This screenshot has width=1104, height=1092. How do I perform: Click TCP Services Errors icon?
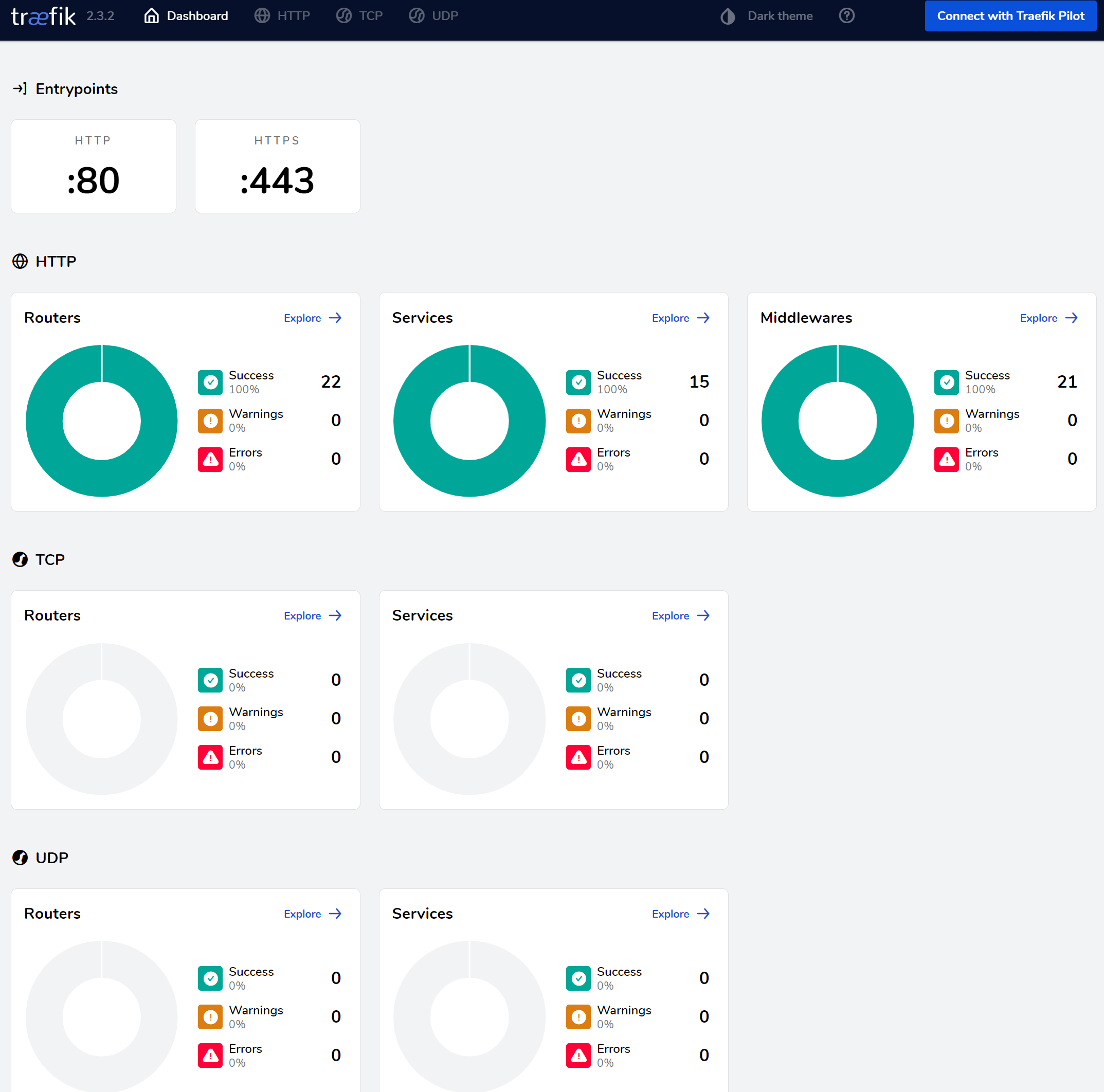pos(578,758)
